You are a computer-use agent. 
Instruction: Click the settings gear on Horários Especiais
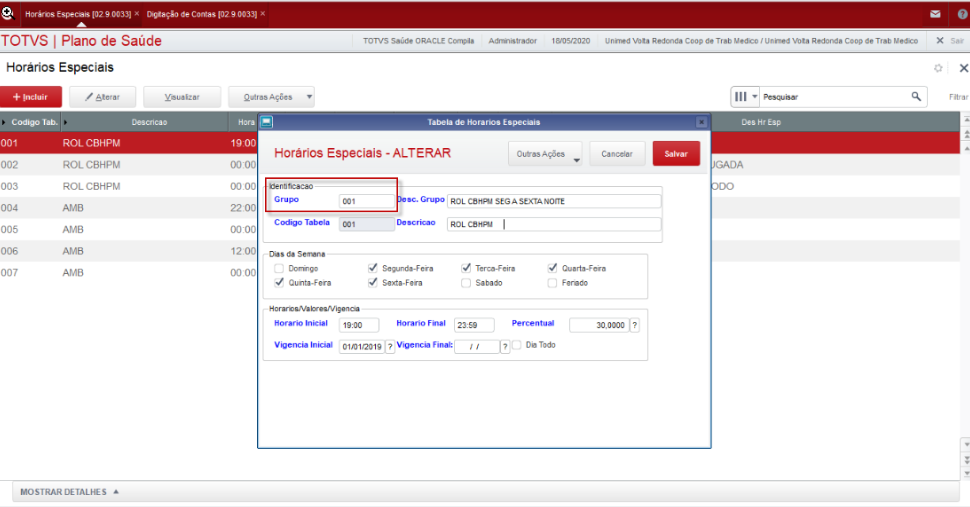[x=938, y=68]
